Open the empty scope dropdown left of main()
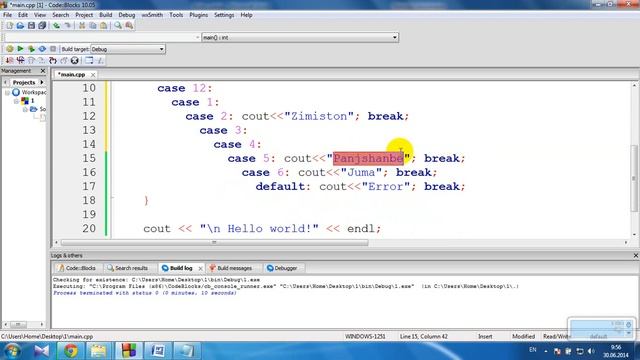Screen dimensions: 640x360 (x=102, y=38)
